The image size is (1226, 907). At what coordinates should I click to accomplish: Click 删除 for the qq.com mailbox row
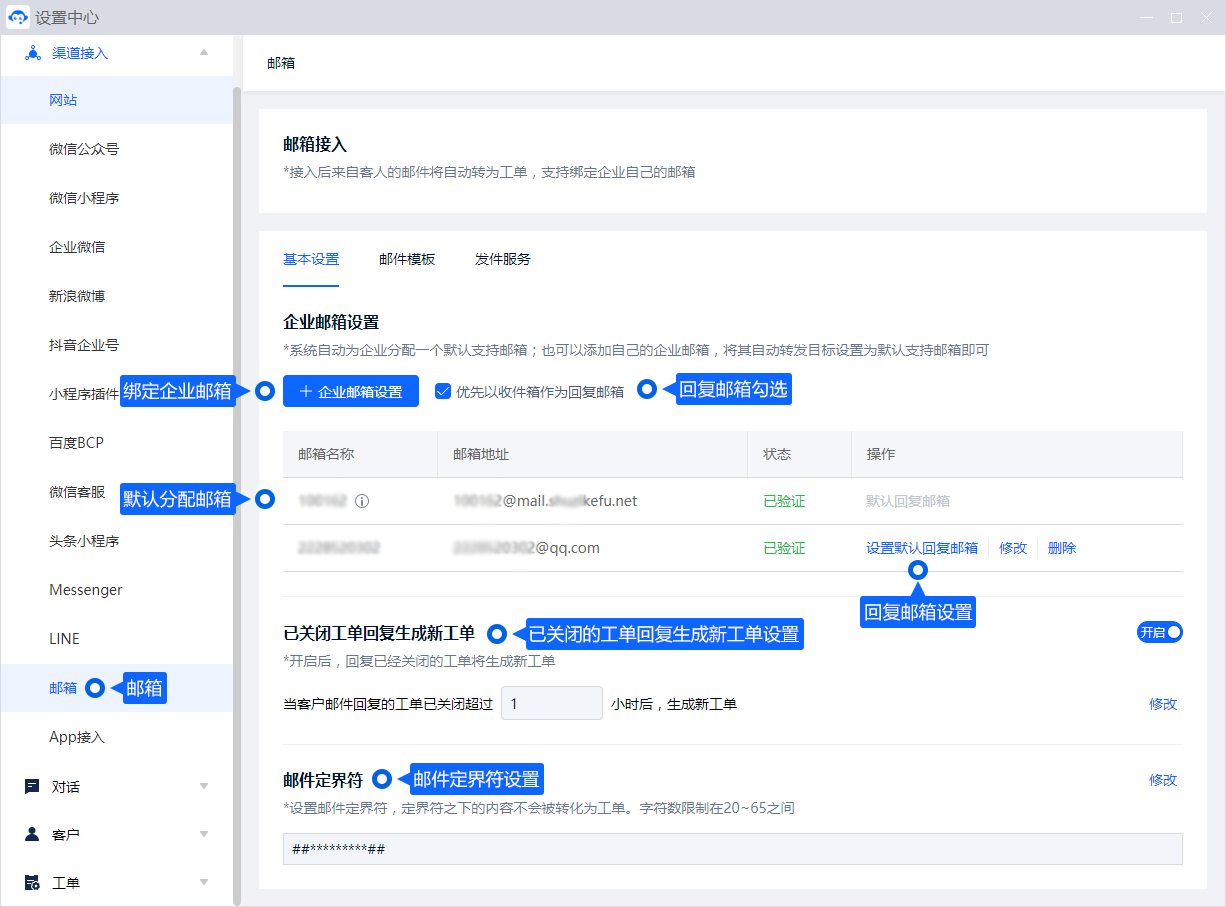pyautogui.click(x=1062, y=548)
